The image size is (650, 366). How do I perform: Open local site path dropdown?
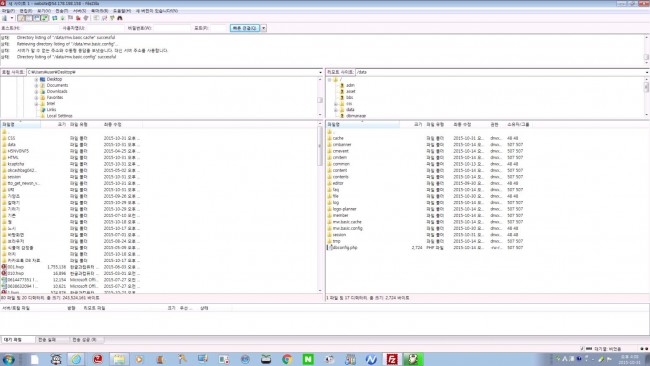[x=320, y=72]
